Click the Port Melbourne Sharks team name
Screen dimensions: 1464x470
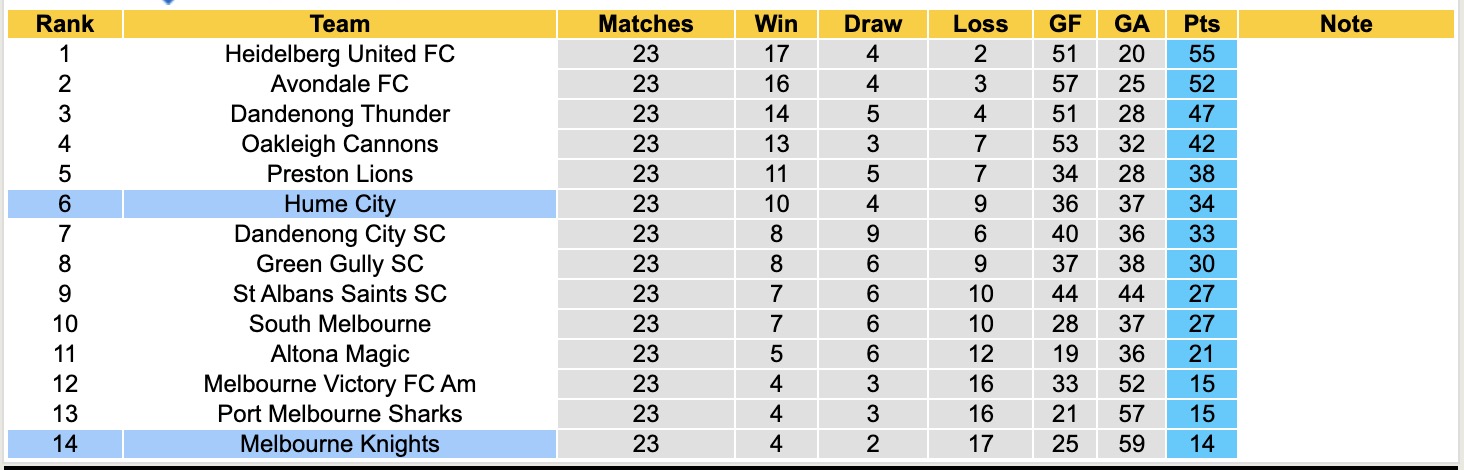click(x=340, y=414)
